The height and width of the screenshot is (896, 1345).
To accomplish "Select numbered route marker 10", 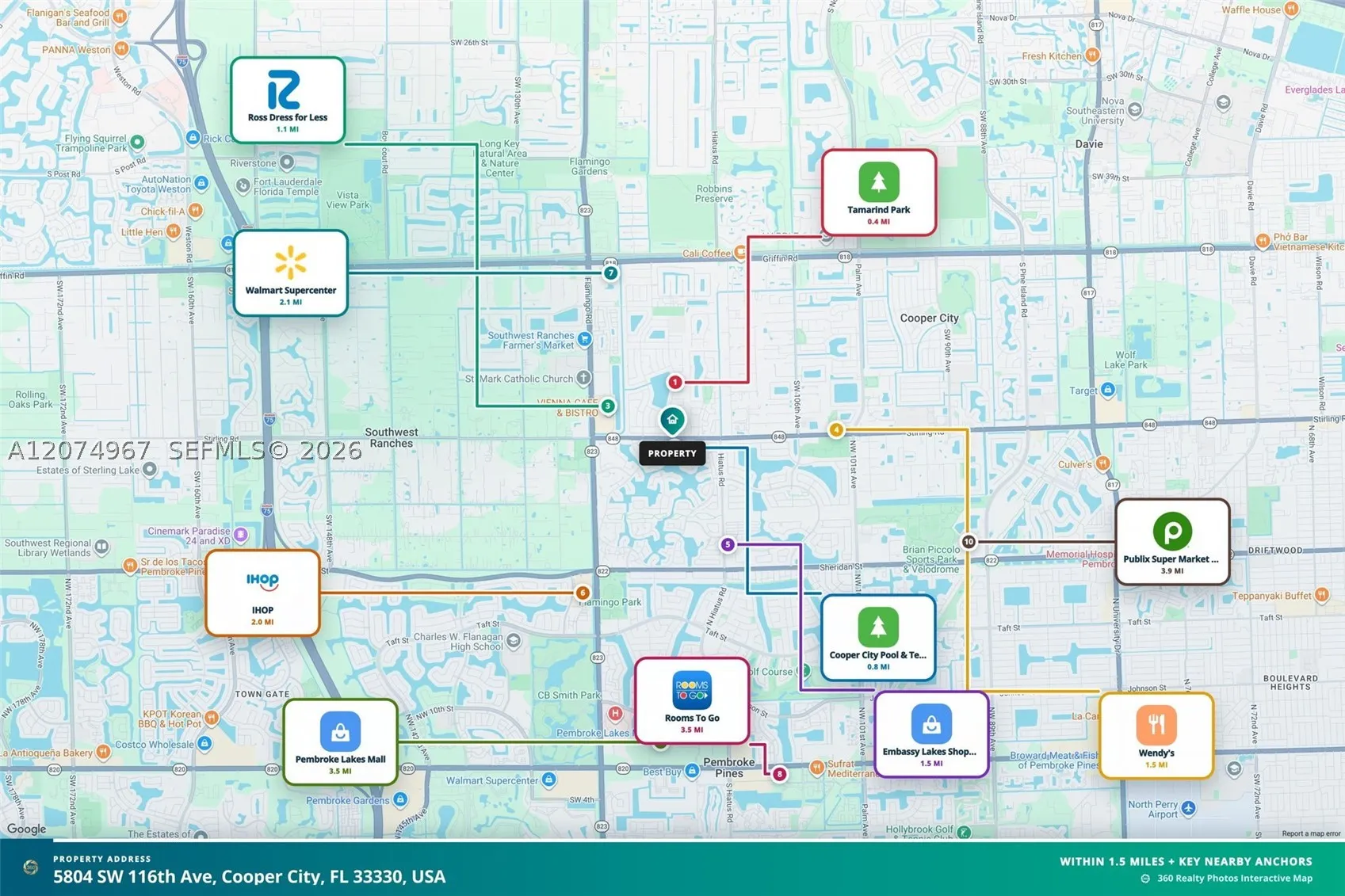I will click(969, 542).
